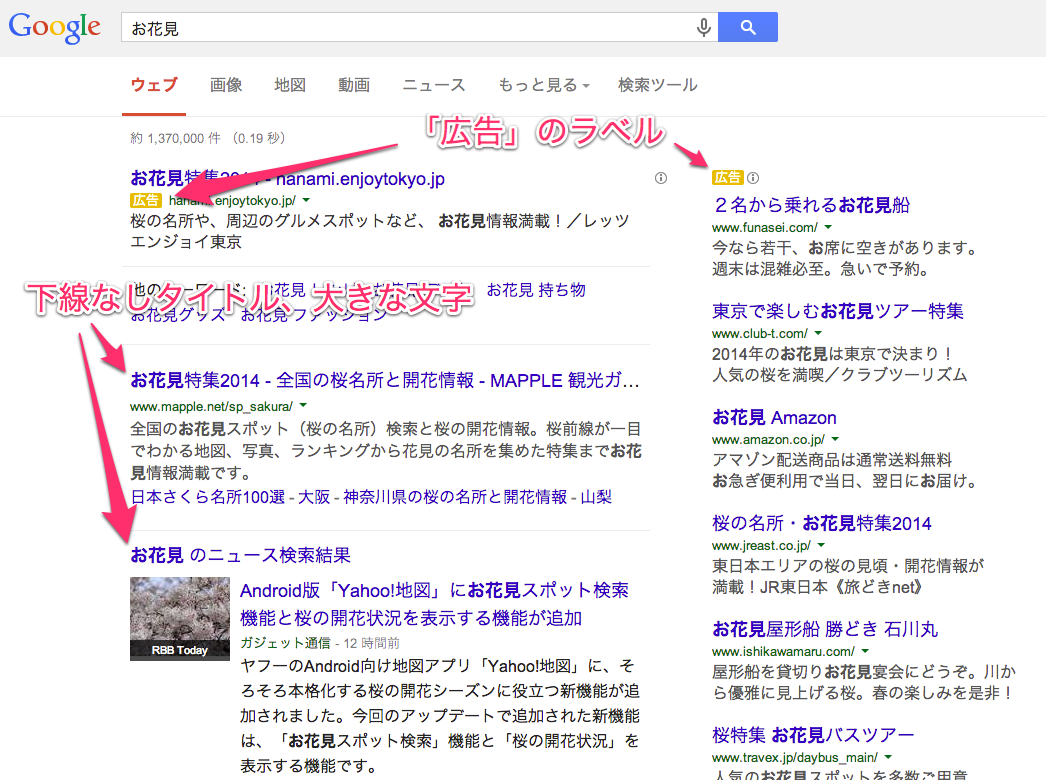1046x780 pixels.
Task: Open 日本さくら名所100選 sitelink
Action: click(207, 497)
